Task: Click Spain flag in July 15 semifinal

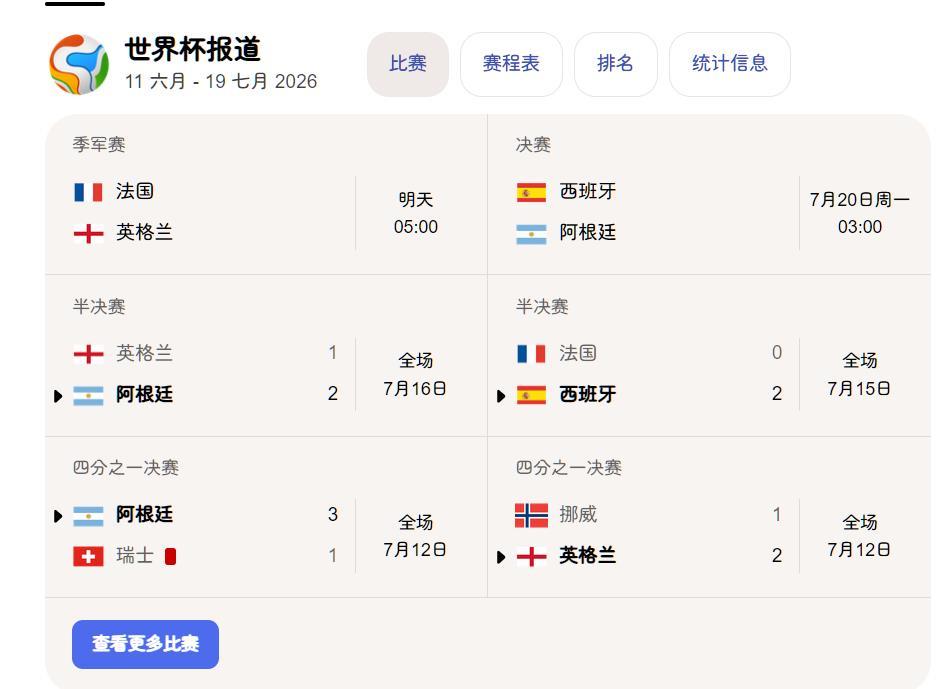Action: tap(532, 395)
